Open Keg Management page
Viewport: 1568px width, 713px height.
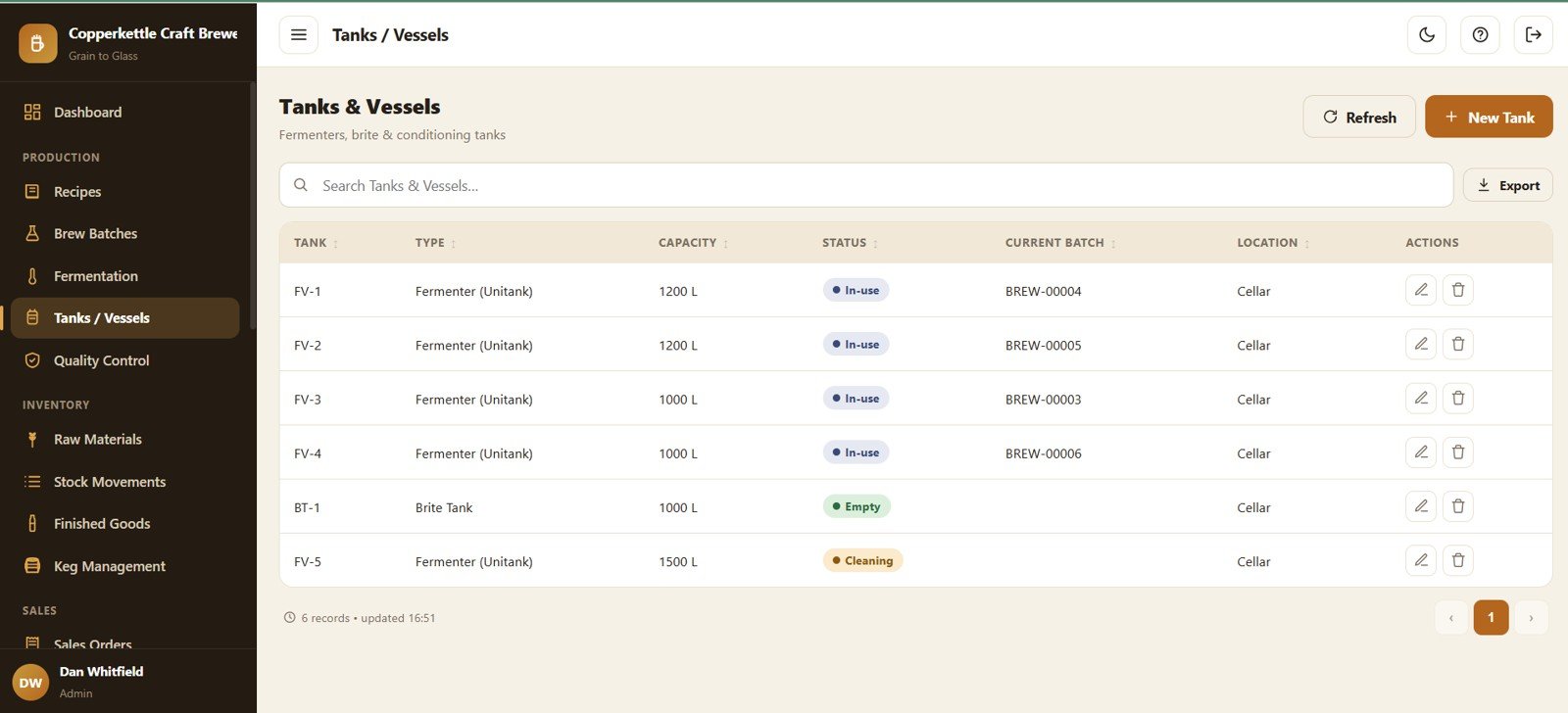point(124,566)
